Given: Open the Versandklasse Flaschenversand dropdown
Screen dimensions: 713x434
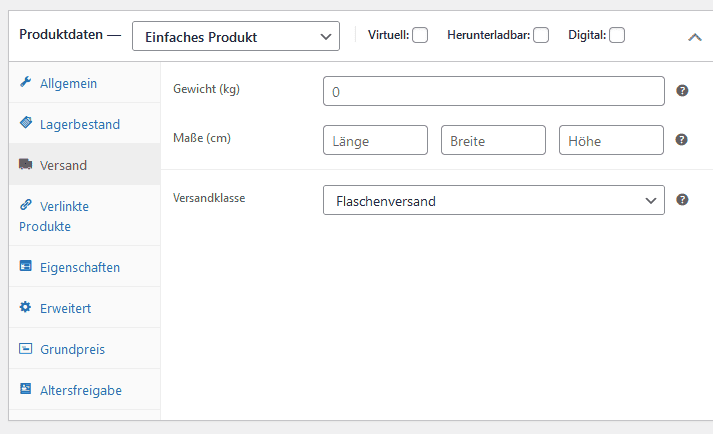Looking at the screenshot, I should (493, 201).
